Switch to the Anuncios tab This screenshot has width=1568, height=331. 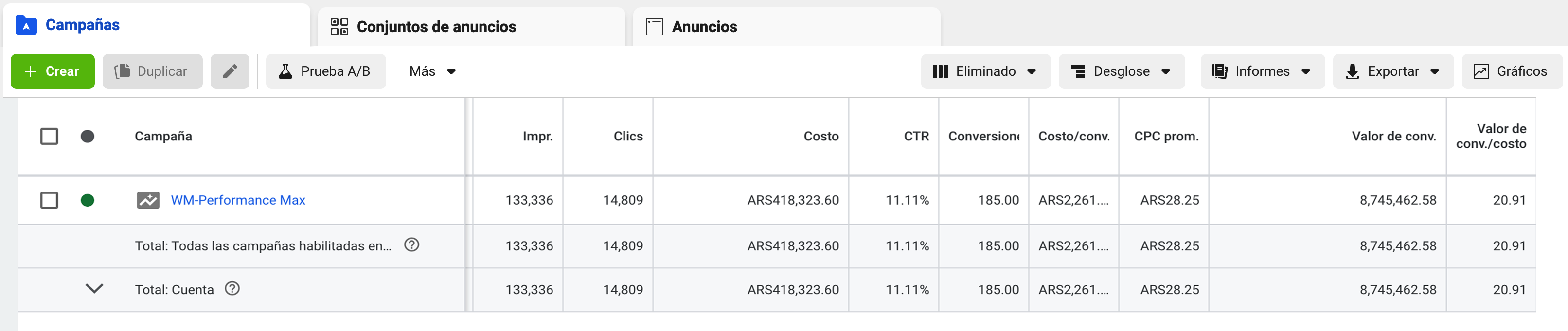tap(704, 27)
